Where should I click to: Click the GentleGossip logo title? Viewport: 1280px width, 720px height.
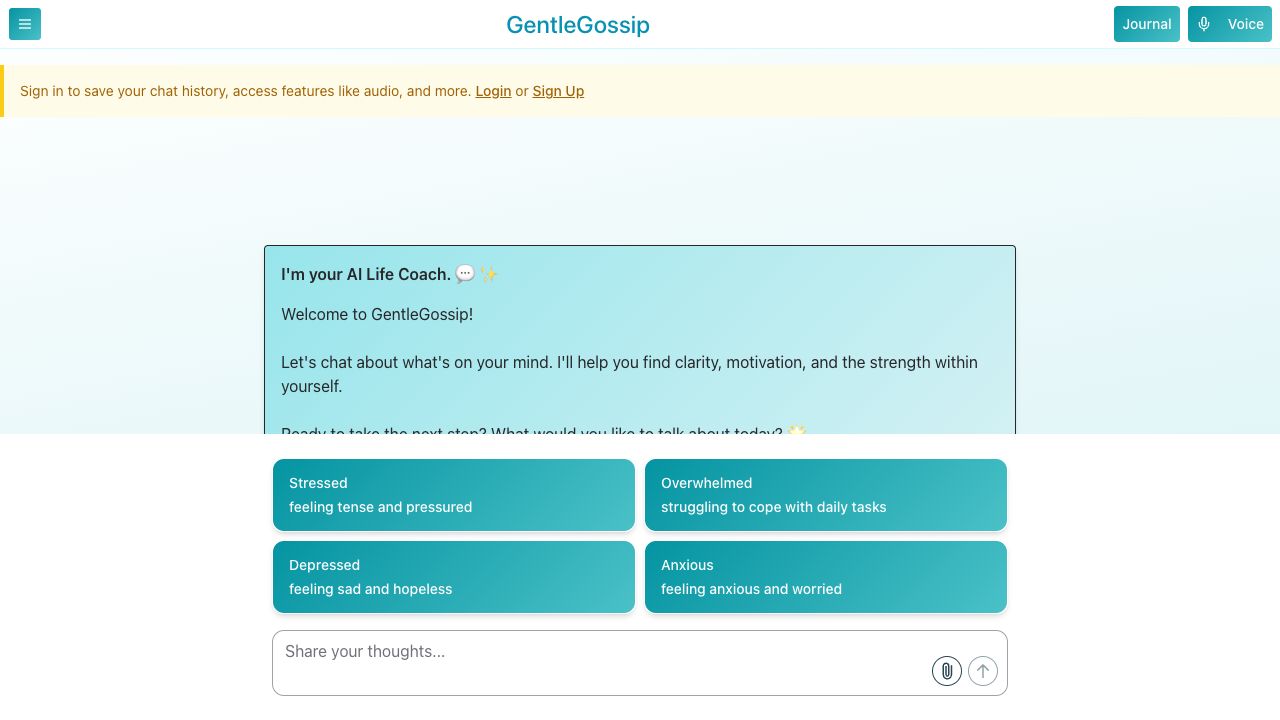point(578,25)
